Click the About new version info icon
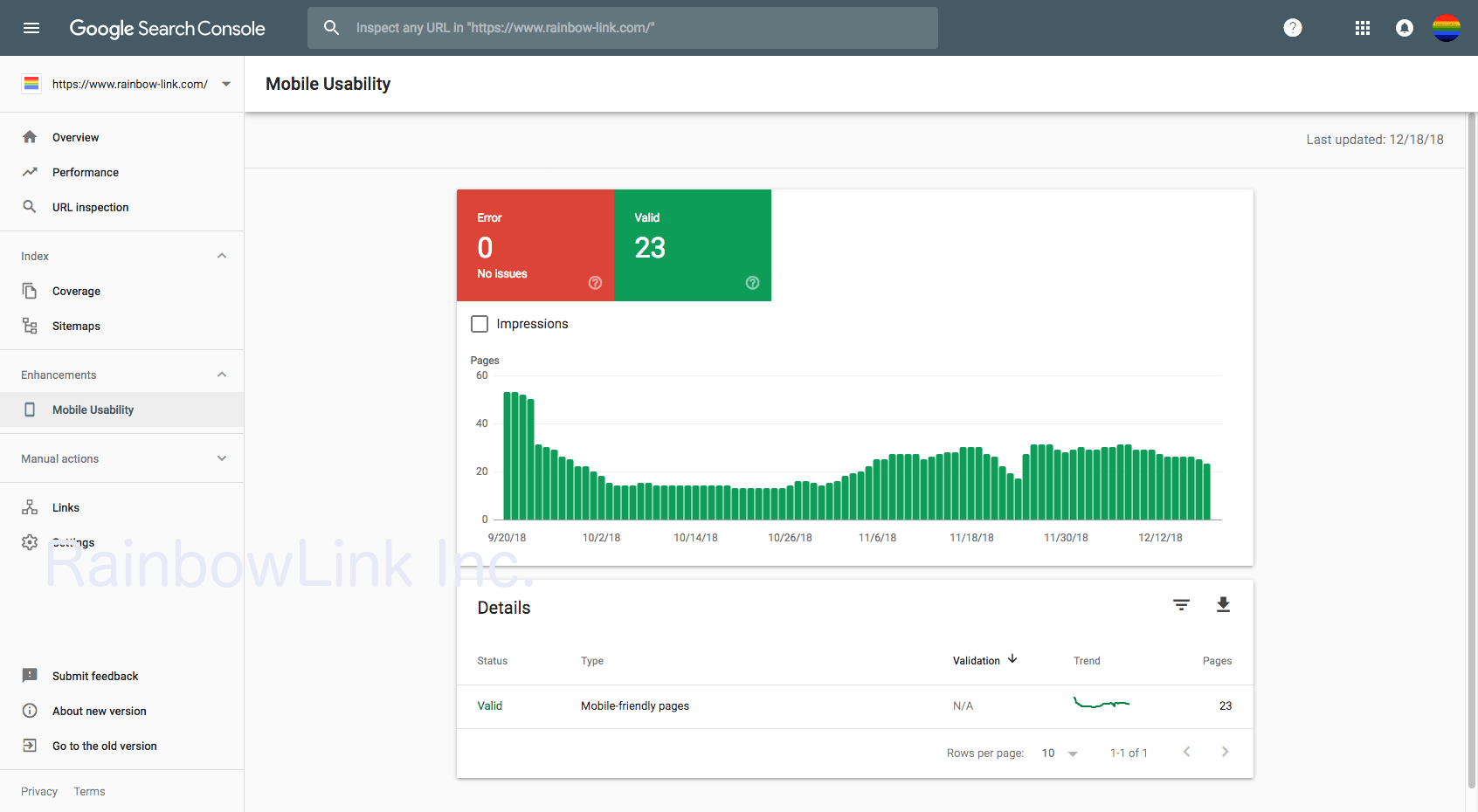Image resolution: width=1478 pixels, height=812 pixels. [30, 711]
